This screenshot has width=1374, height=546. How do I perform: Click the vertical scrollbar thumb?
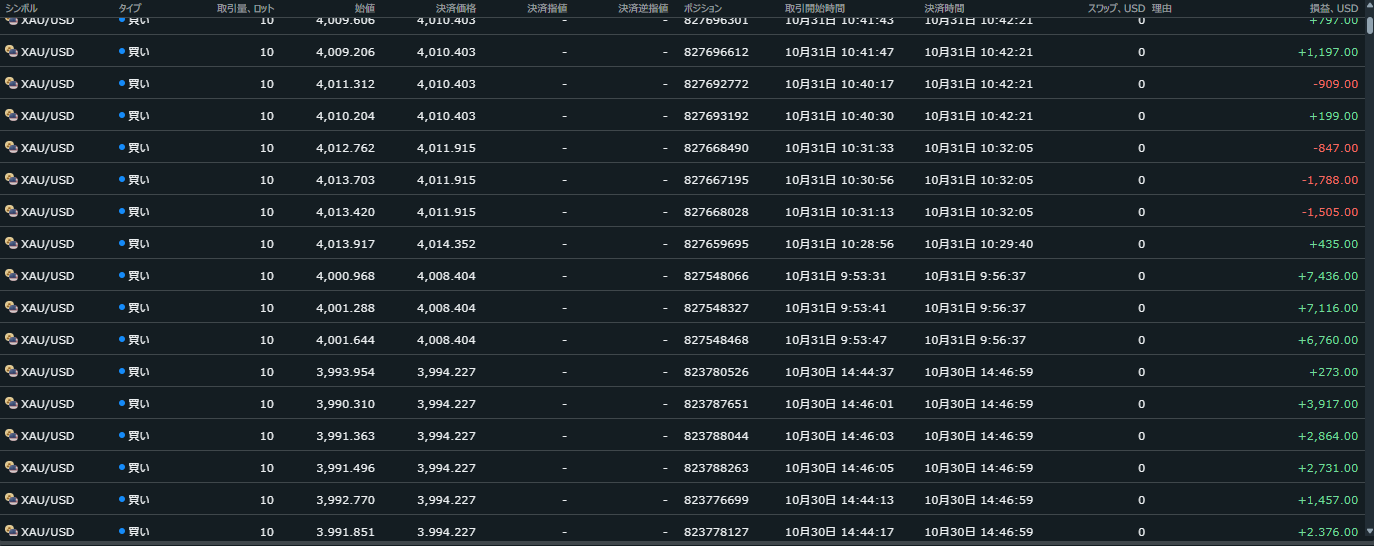[1369, 24]
